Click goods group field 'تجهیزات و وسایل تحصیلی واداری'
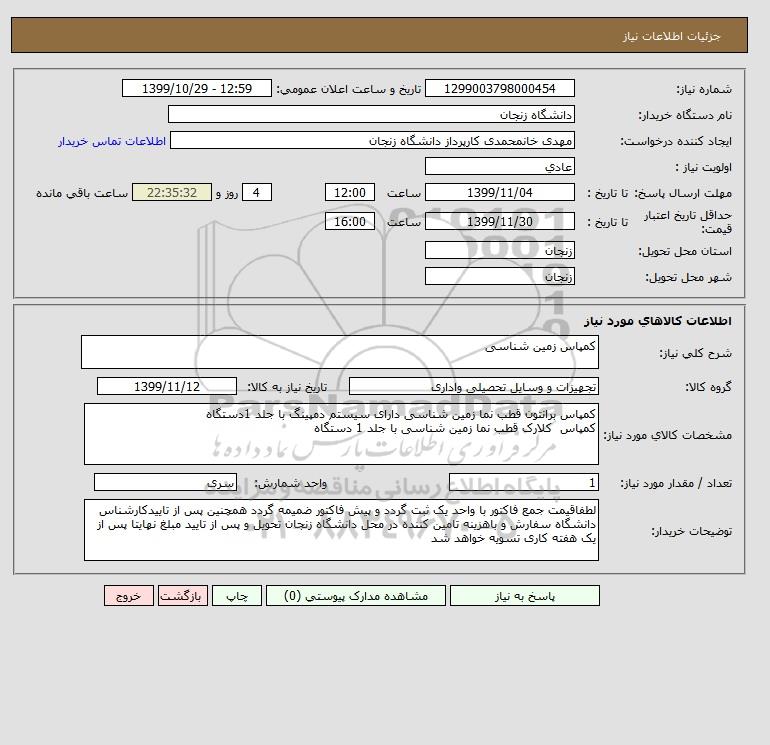 (474, 386)
